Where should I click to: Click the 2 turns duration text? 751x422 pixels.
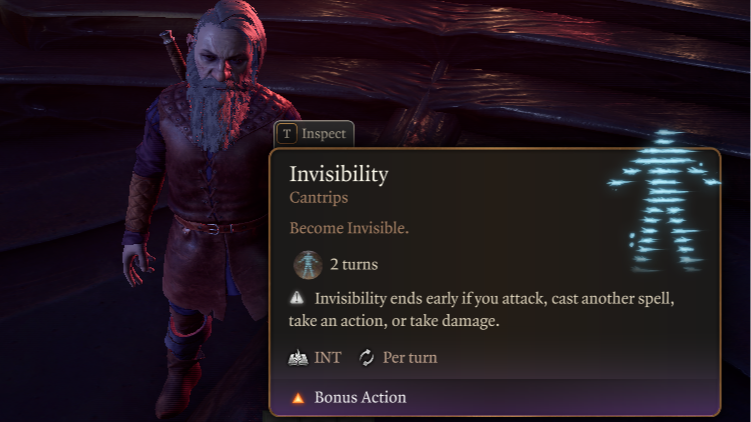click(x=354, y=264)
